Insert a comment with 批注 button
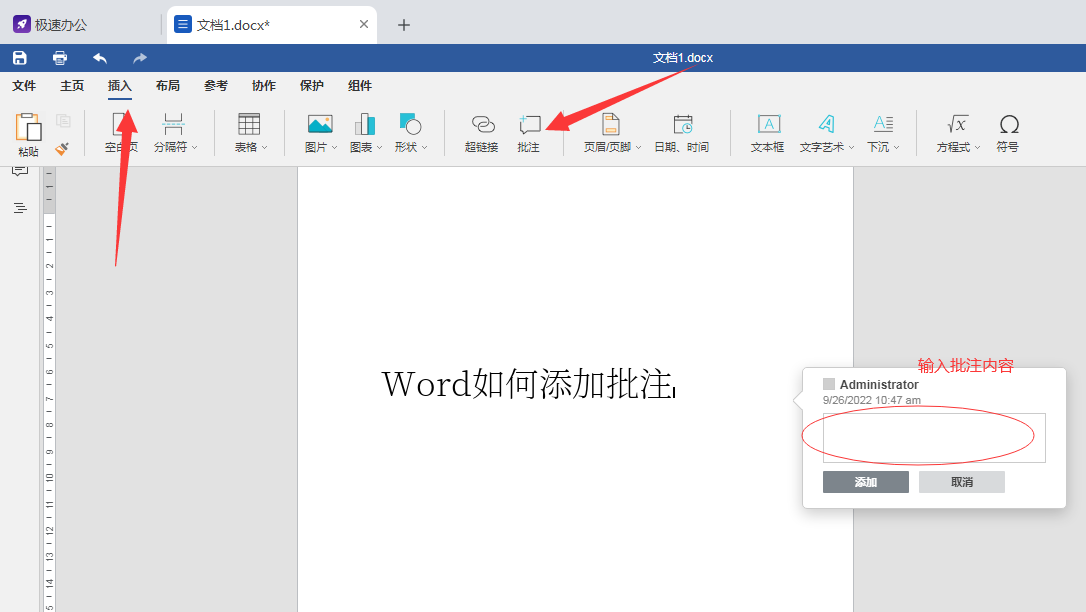This screenshot has width=1086, height=612. click(x=528, y=133)
